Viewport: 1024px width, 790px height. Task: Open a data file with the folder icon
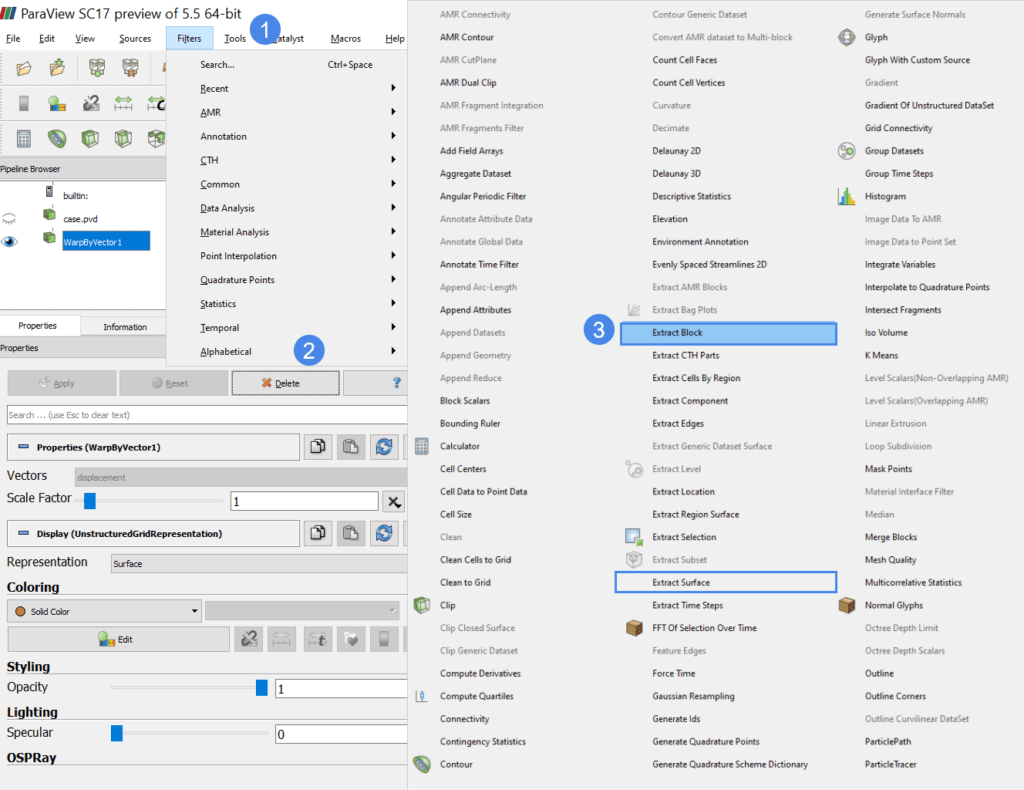point(22,68)
